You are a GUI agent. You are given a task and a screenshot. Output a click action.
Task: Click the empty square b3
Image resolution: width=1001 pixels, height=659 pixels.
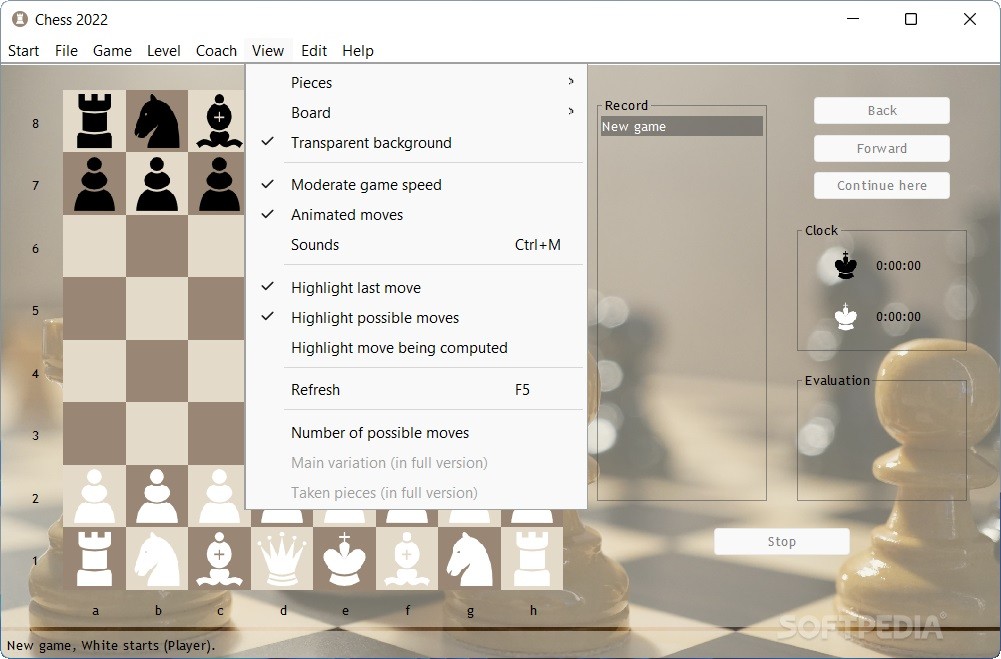tap(157, 434)
